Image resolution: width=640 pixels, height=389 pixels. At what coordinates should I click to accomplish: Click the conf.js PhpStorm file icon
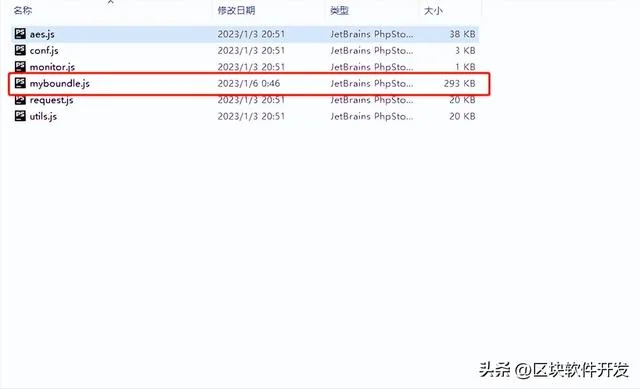click(20, 50)
